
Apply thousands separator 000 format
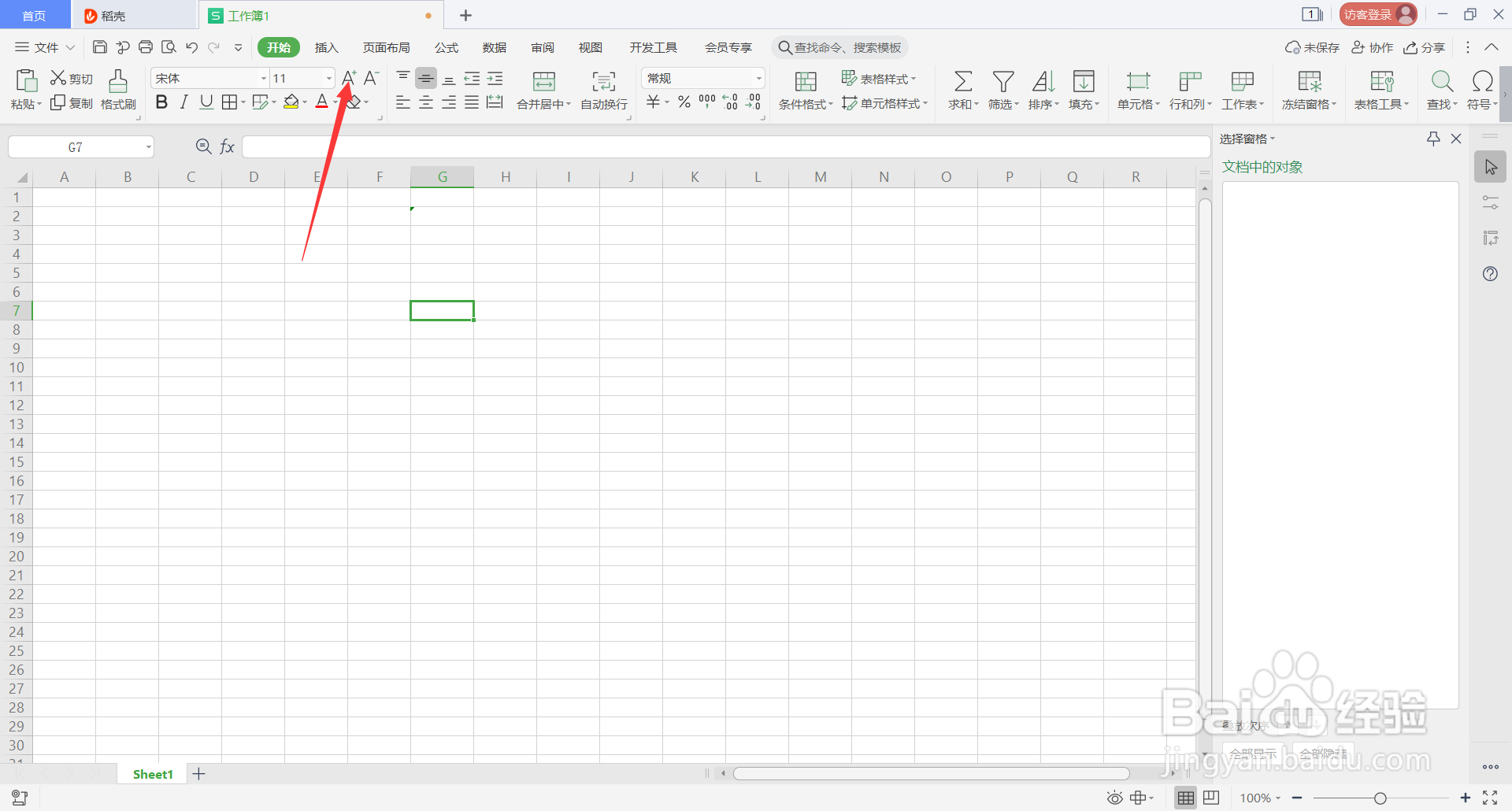[x=707, y=101]
